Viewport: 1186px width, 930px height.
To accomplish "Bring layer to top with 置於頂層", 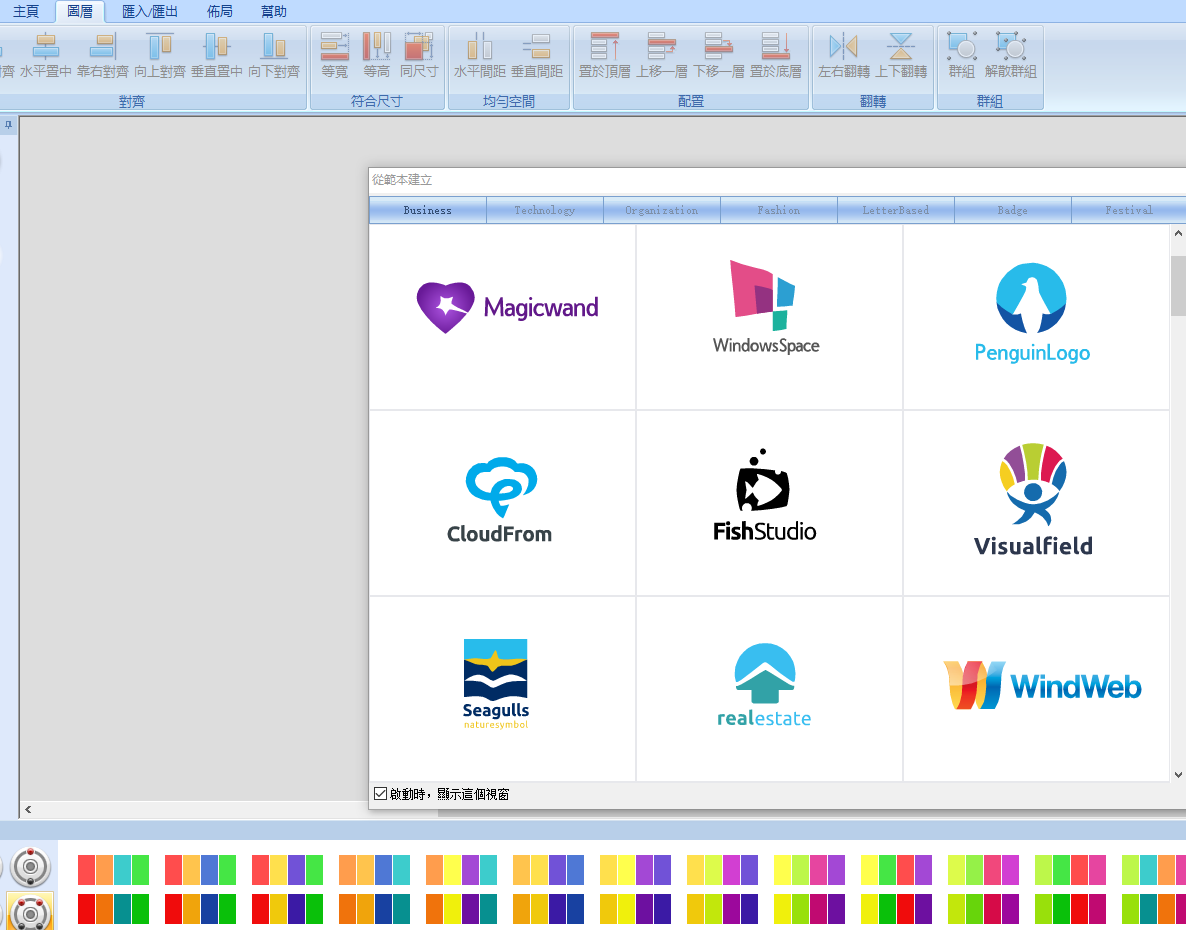I will 604,55.
